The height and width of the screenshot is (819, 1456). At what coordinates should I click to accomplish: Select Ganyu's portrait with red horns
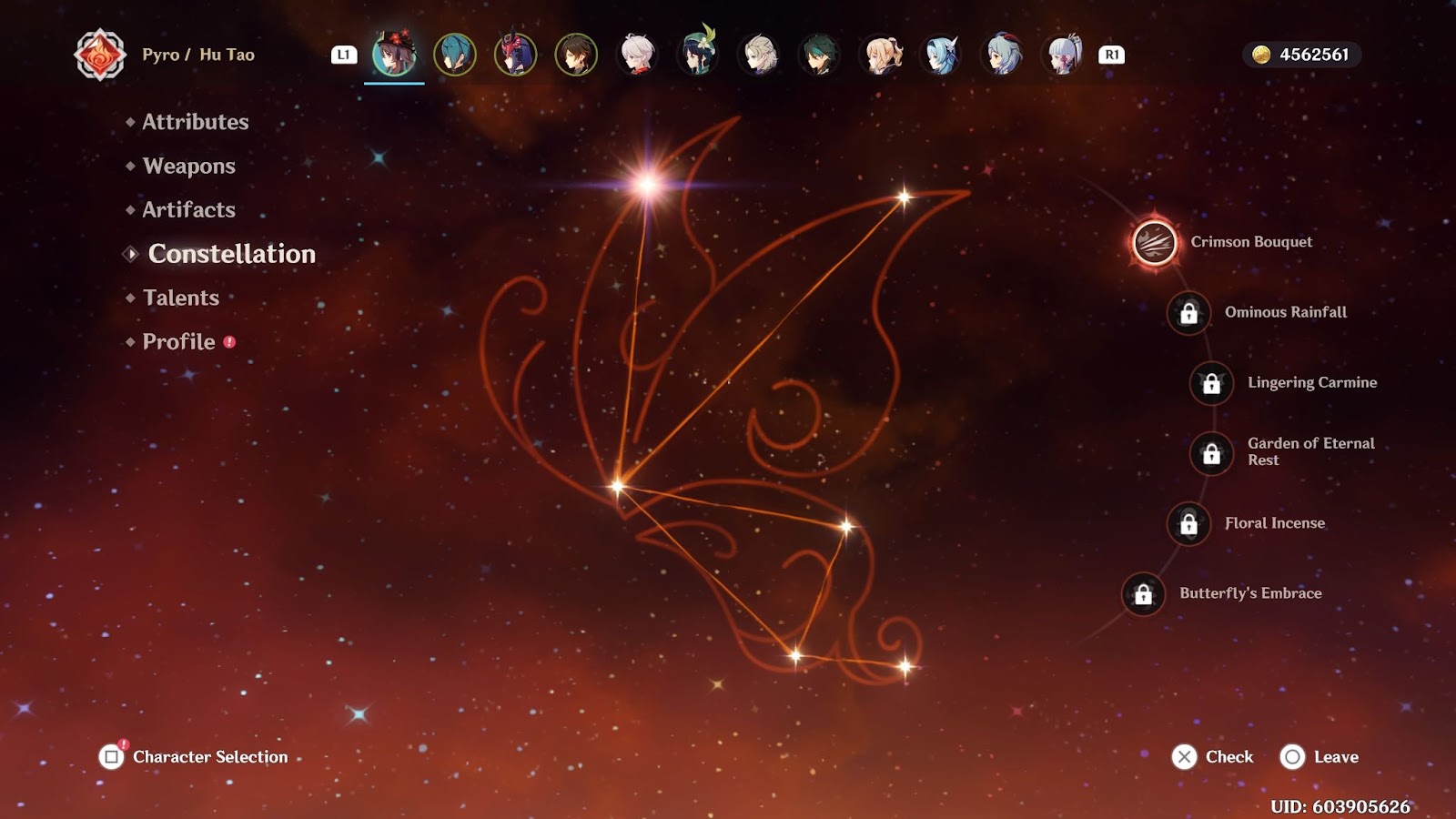pos(1002,55)
